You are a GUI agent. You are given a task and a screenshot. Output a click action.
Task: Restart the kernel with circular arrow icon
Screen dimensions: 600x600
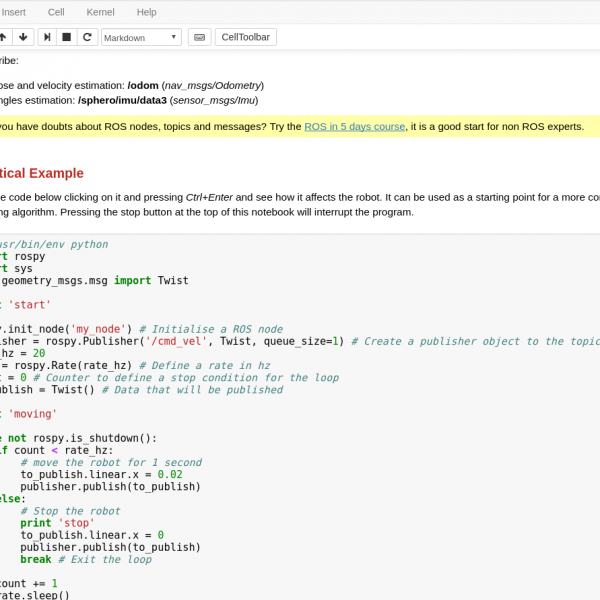tap(87, 37)
